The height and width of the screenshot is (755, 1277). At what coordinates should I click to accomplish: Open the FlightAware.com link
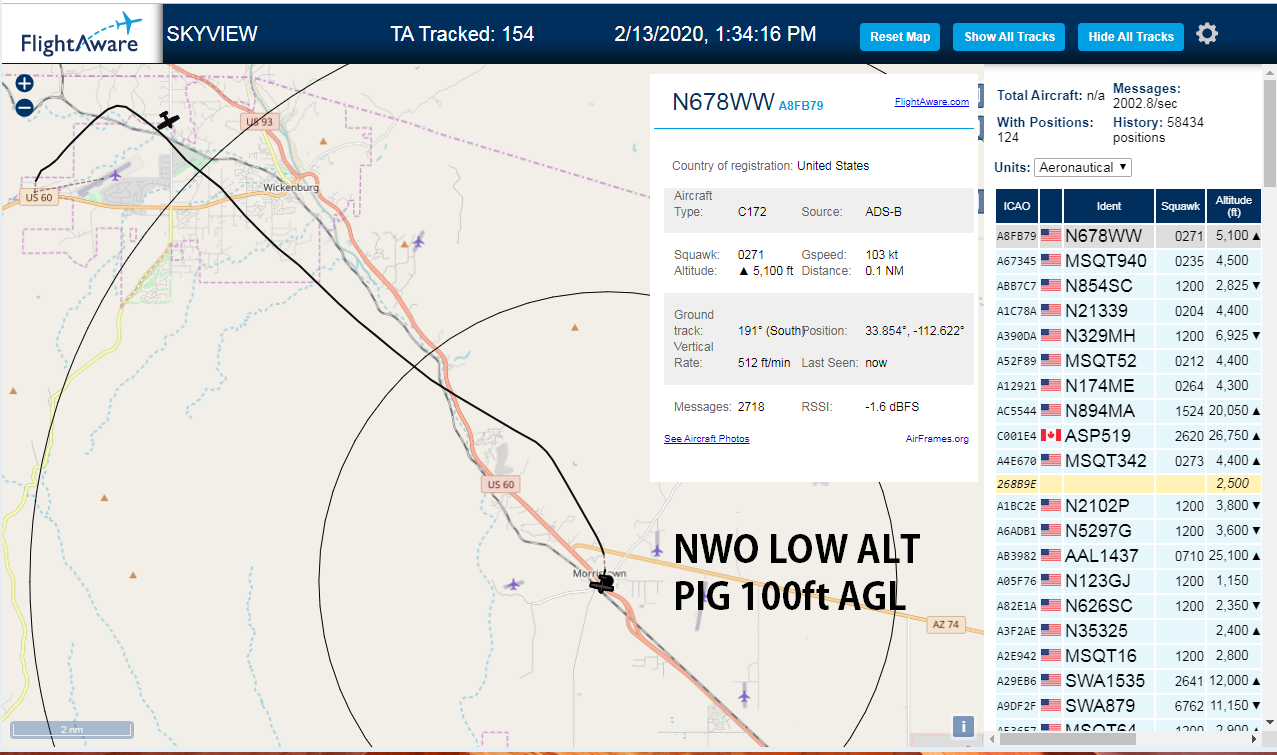(931, 102)
